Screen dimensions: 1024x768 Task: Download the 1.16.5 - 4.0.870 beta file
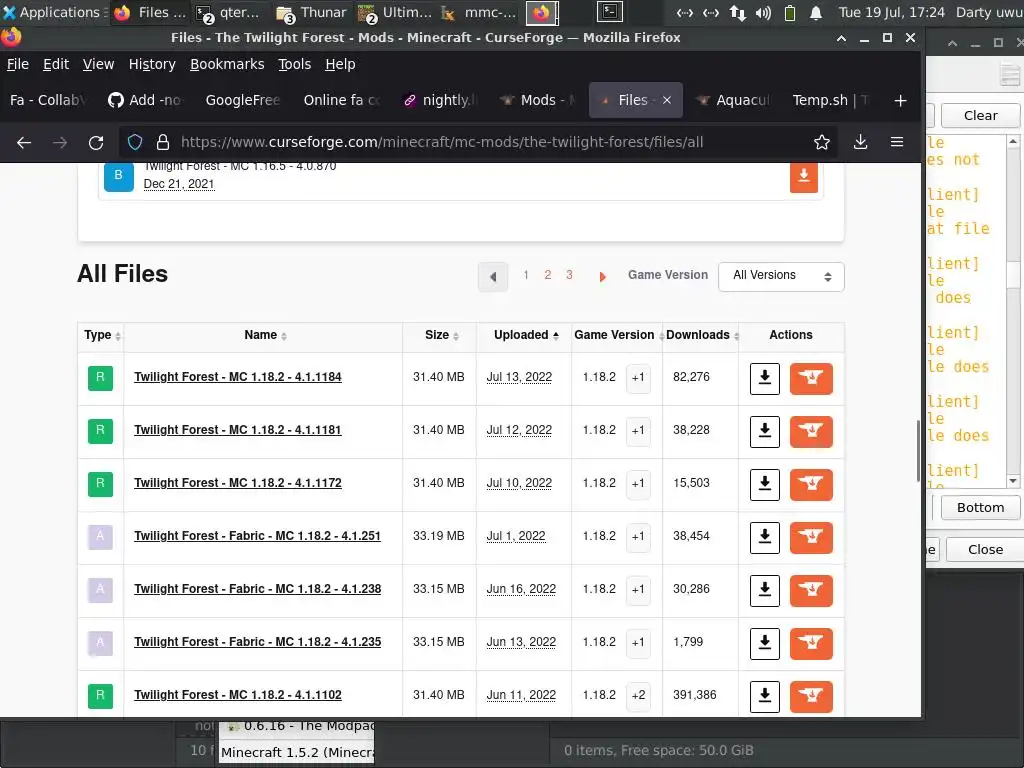804,177
